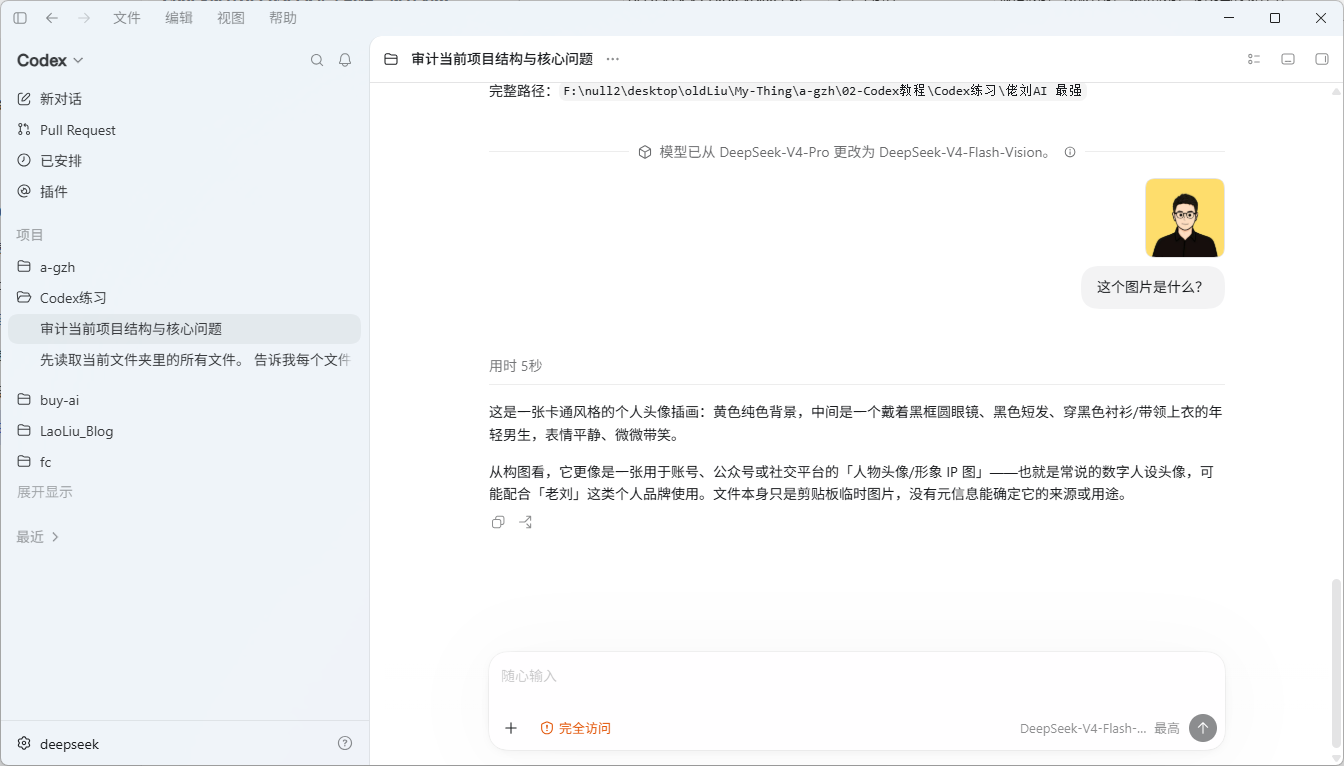Toggle 完全访问 permission mode
Screen dimensions: 1344x766
[576, 728]
